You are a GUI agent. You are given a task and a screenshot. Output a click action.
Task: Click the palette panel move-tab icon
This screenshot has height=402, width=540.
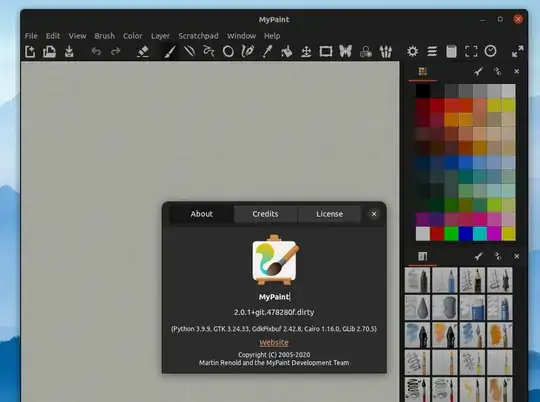point(497,71)
